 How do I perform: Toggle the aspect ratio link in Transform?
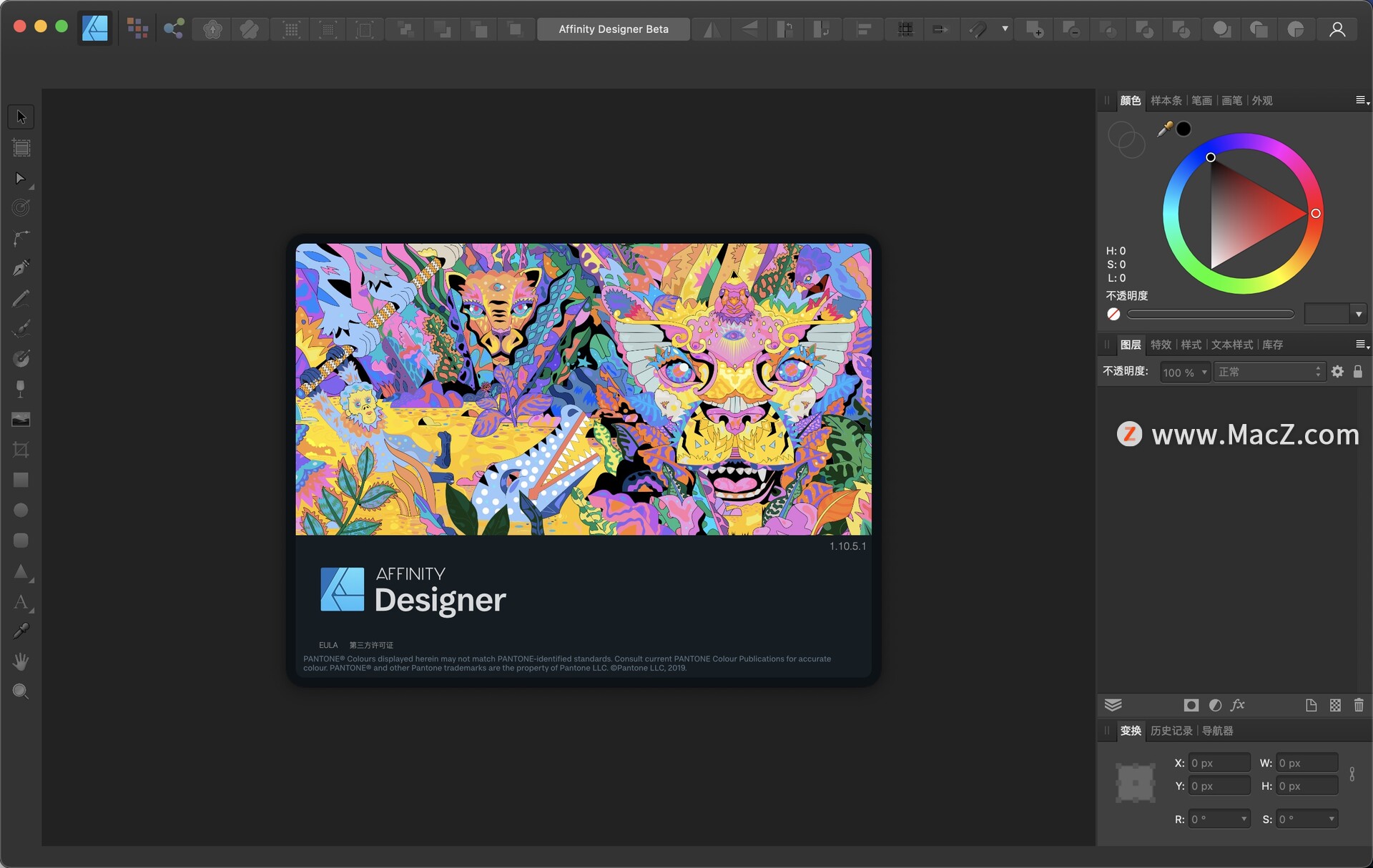pyautogui.click(x=1352, y=774)
